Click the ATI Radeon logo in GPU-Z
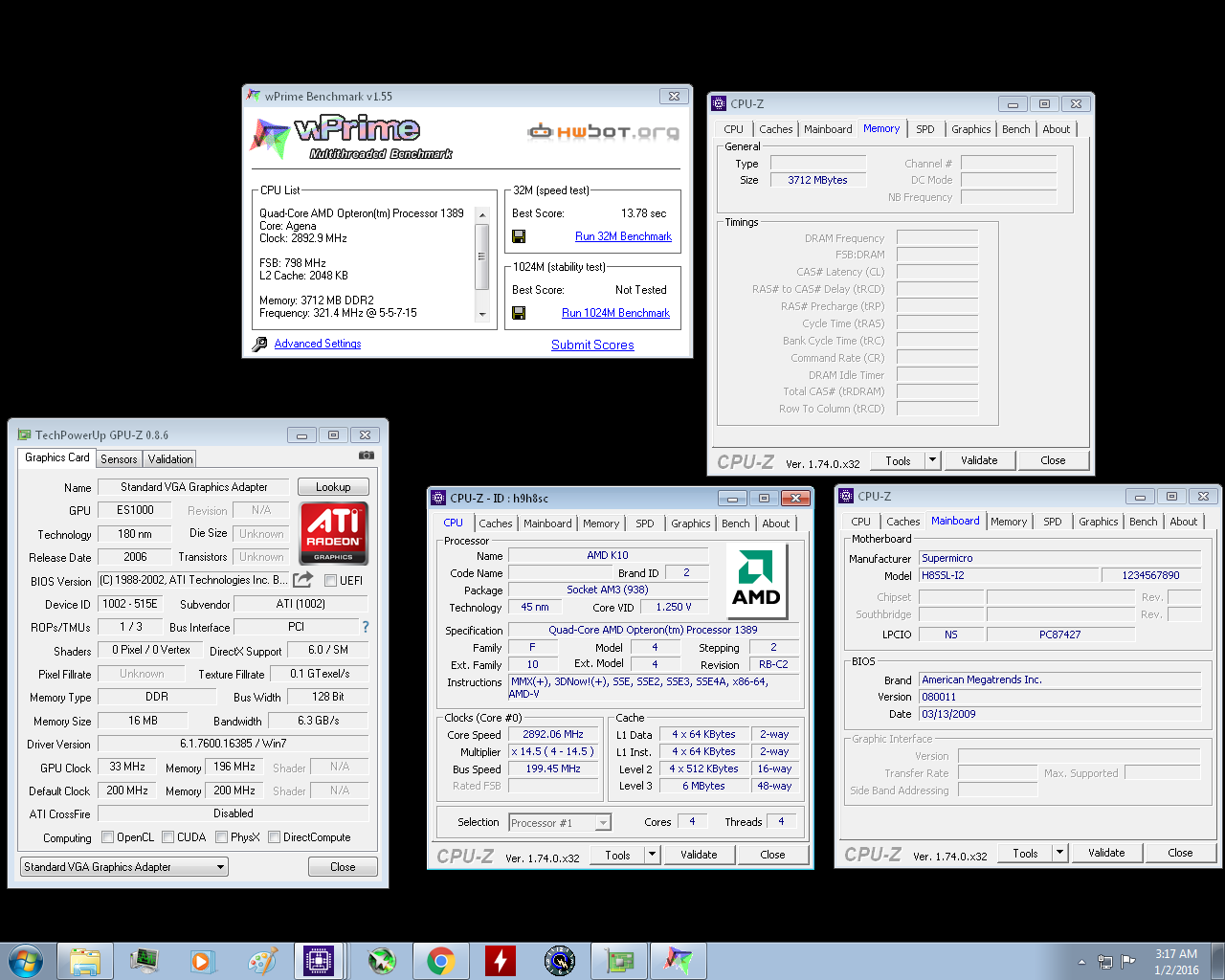 pyautogui.click(x=334, y=532)
